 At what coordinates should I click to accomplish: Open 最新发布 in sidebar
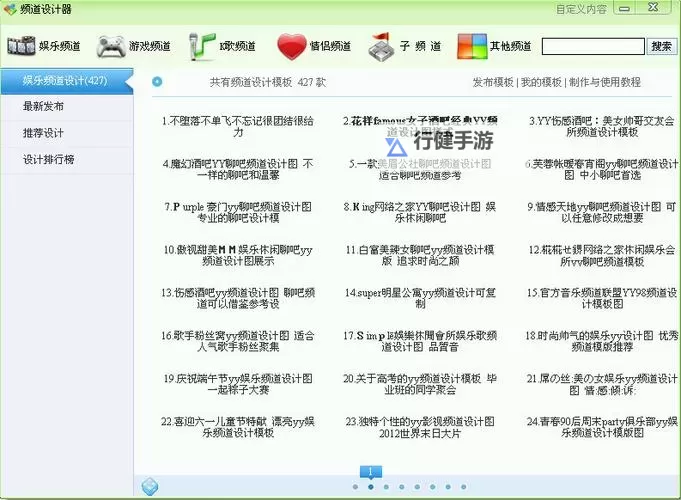click(66, 106)
